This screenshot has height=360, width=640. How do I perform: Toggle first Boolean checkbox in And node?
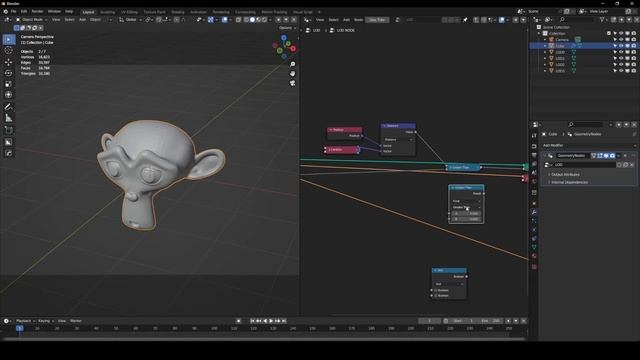[436, 290]
